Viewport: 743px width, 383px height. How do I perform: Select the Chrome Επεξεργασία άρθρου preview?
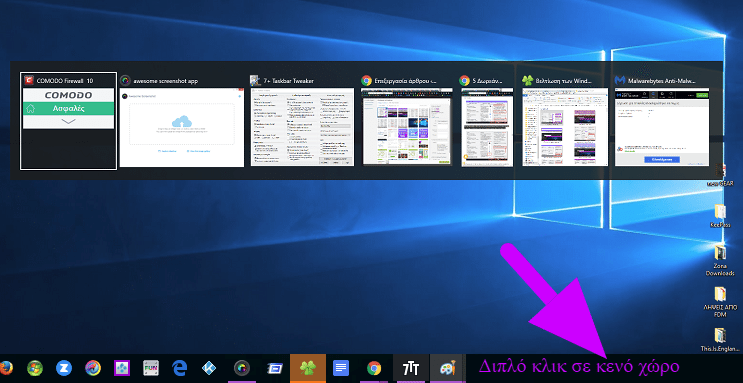(408, 120)
